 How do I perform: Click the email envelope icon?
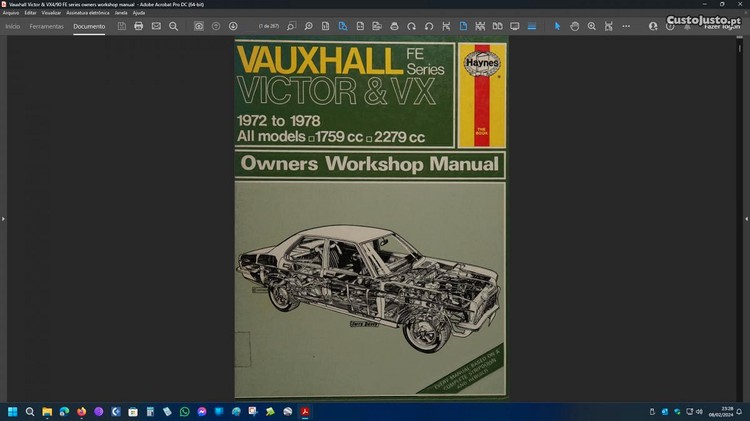pos(156,26)
